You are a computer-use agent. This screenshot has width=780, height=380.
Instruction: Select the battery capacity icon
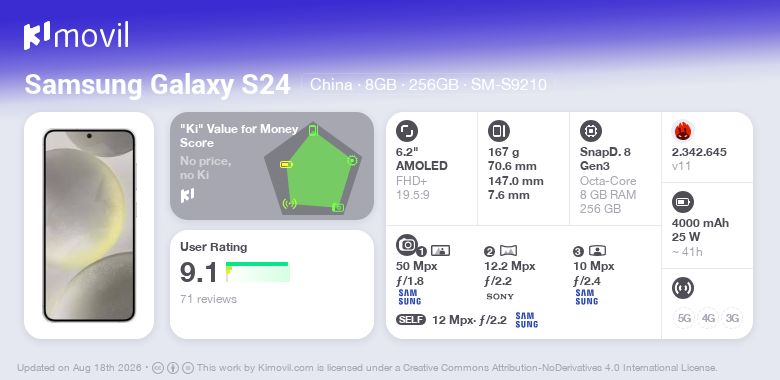pyautogui.click(x=682, y=202)
